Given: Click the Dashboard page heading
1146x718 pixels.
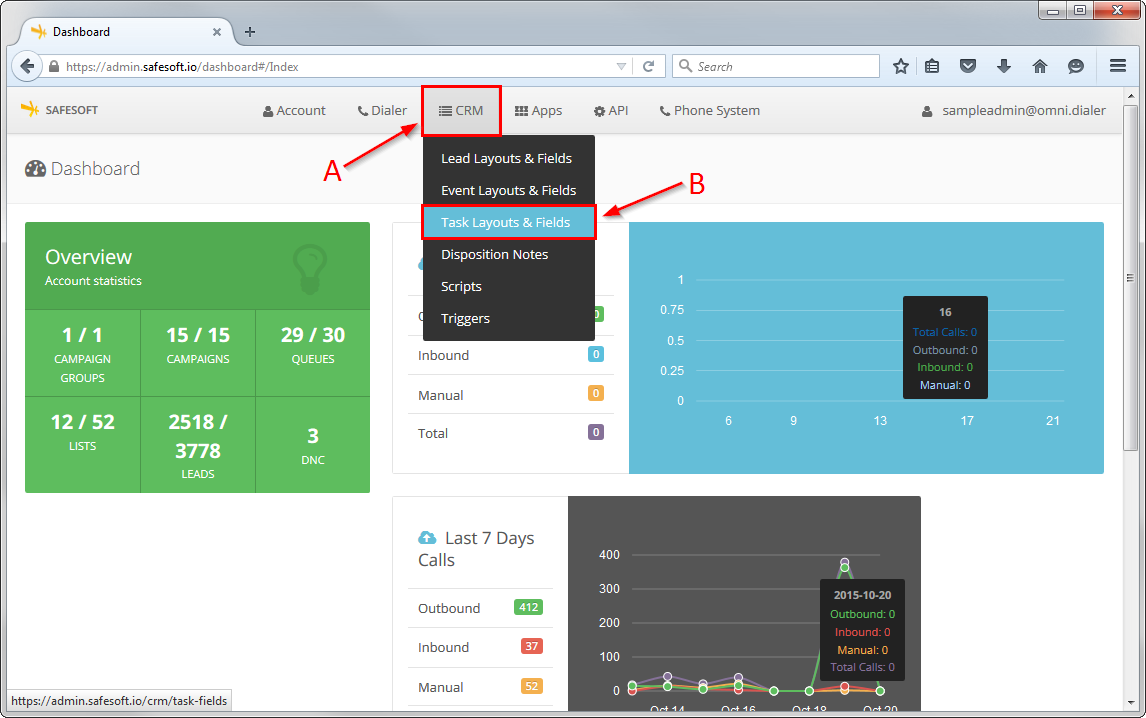Looking at the screenshot, I should pos(95,169).
